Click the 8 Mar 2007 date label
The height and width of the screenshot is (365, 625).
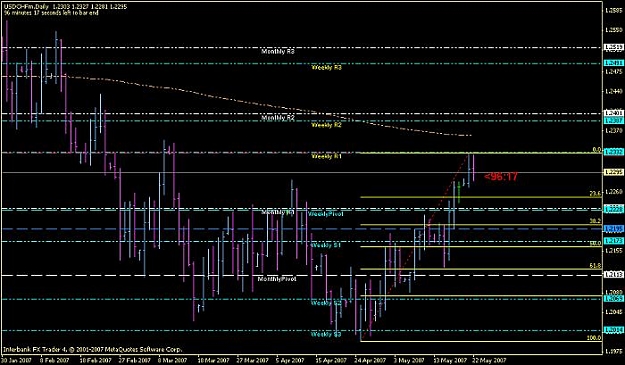pos(172,360)
